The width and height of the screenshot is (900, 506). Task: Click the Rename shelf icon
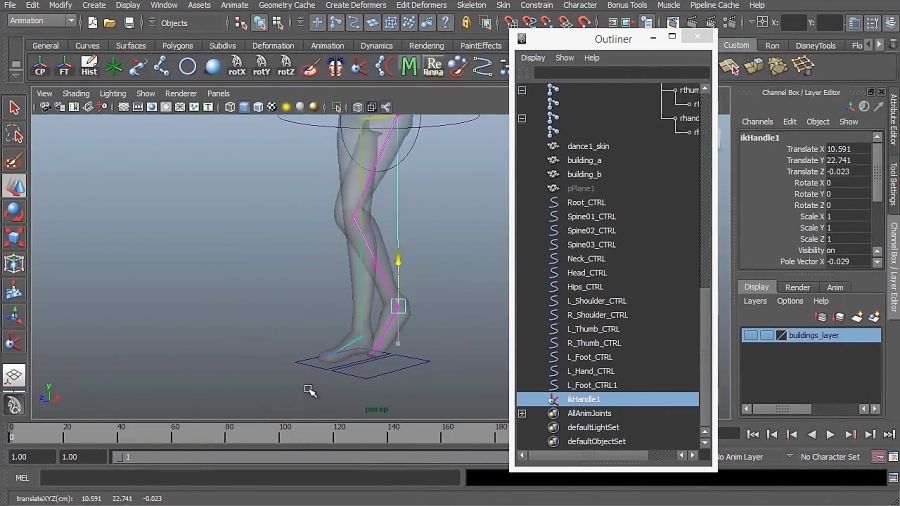click(x=433, y=66)
